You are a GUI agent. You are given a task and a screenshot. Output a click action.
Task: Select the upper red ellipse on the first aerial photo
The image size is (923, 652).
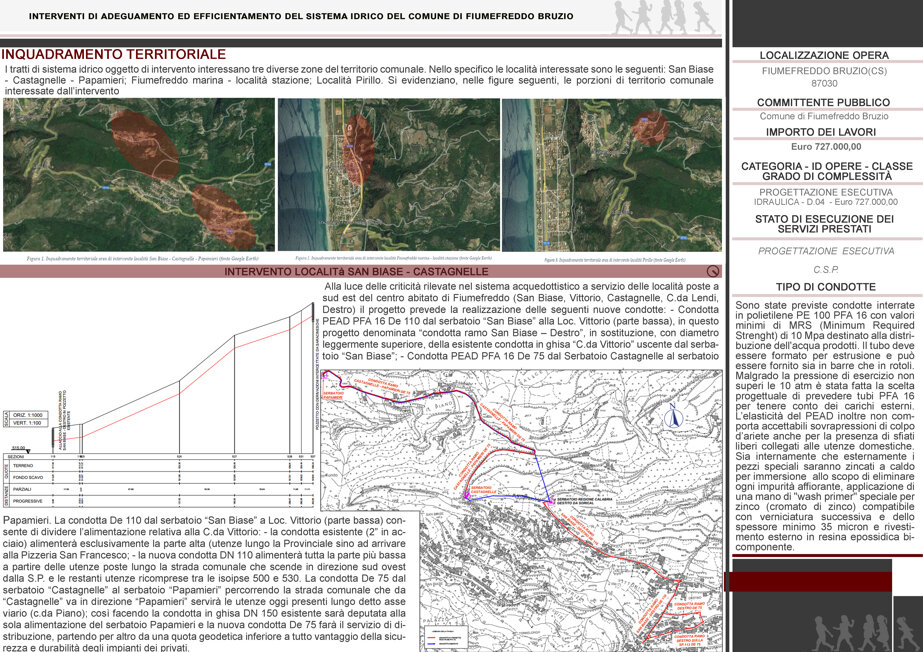tap(143, 144)
